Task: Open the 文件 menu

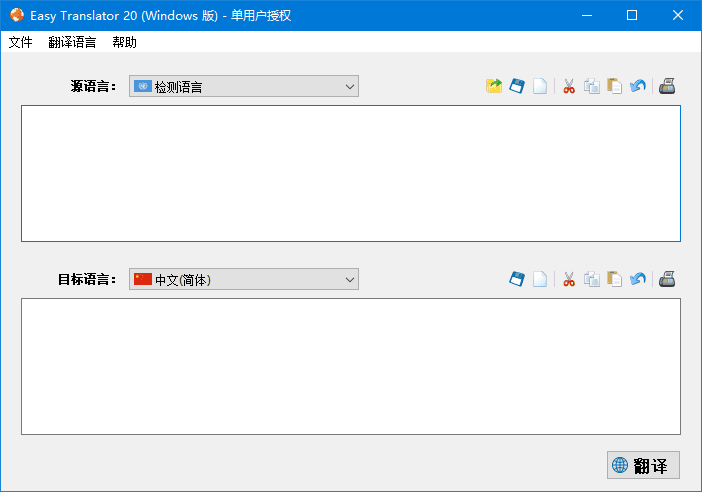Action: [21, 42]
